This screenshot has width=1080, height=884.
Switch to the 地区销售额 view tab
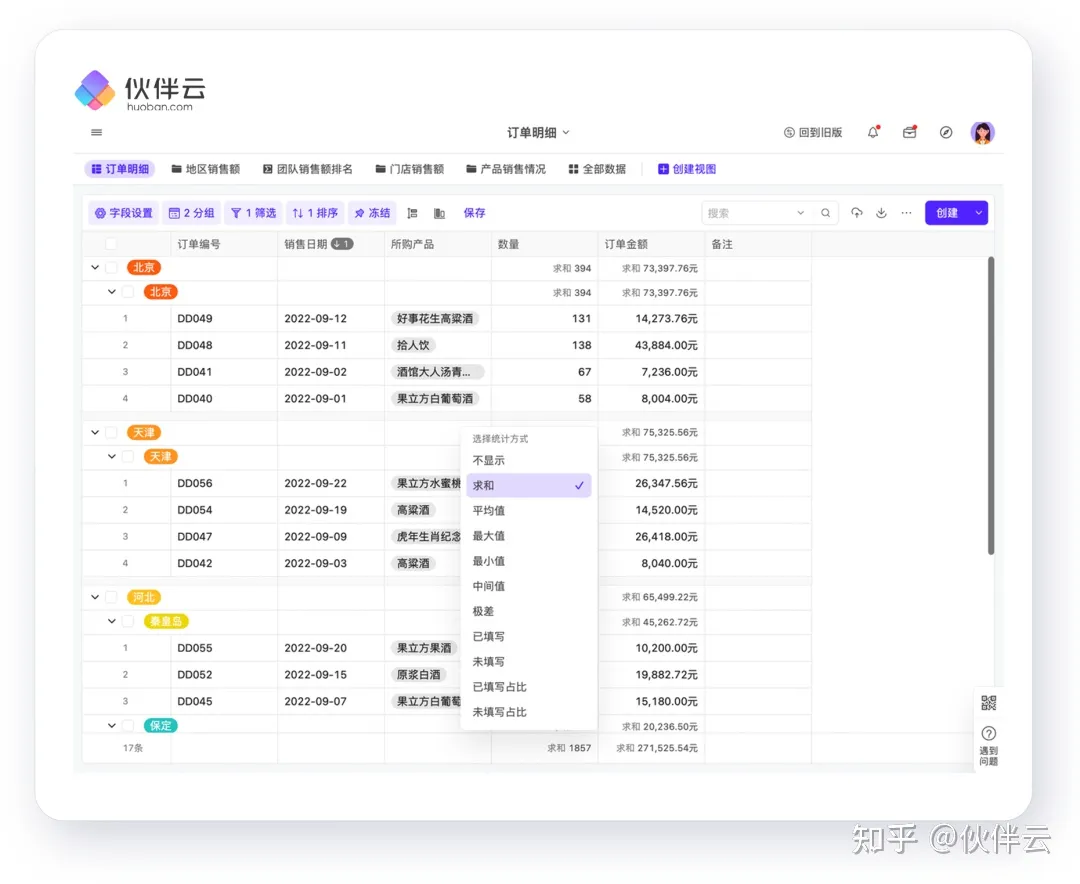[206, 169]
